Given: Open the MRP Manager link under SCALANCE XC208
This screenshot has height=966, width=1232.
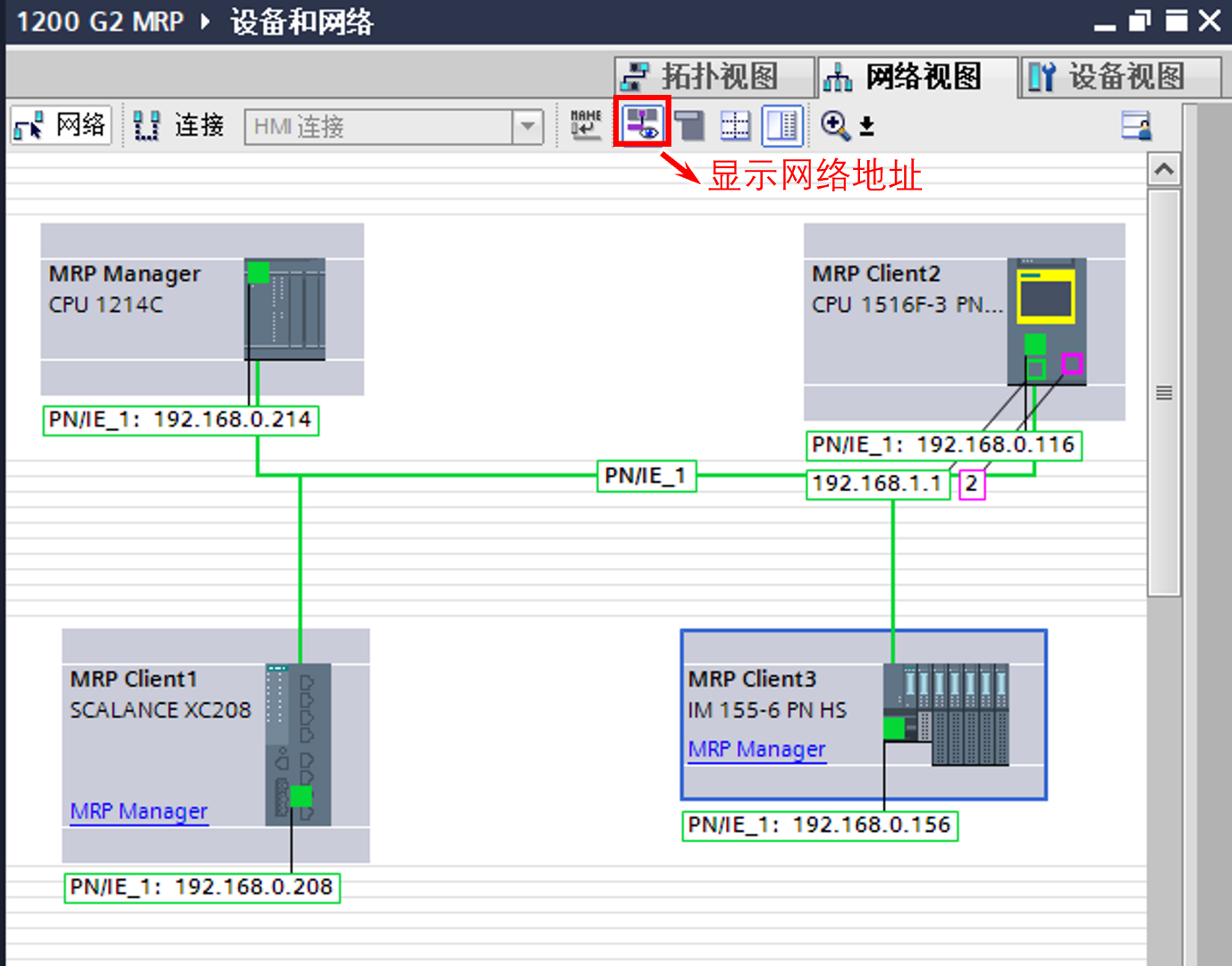Looking at the screenshot, I should pyautogui.click(x=139, y=811).
